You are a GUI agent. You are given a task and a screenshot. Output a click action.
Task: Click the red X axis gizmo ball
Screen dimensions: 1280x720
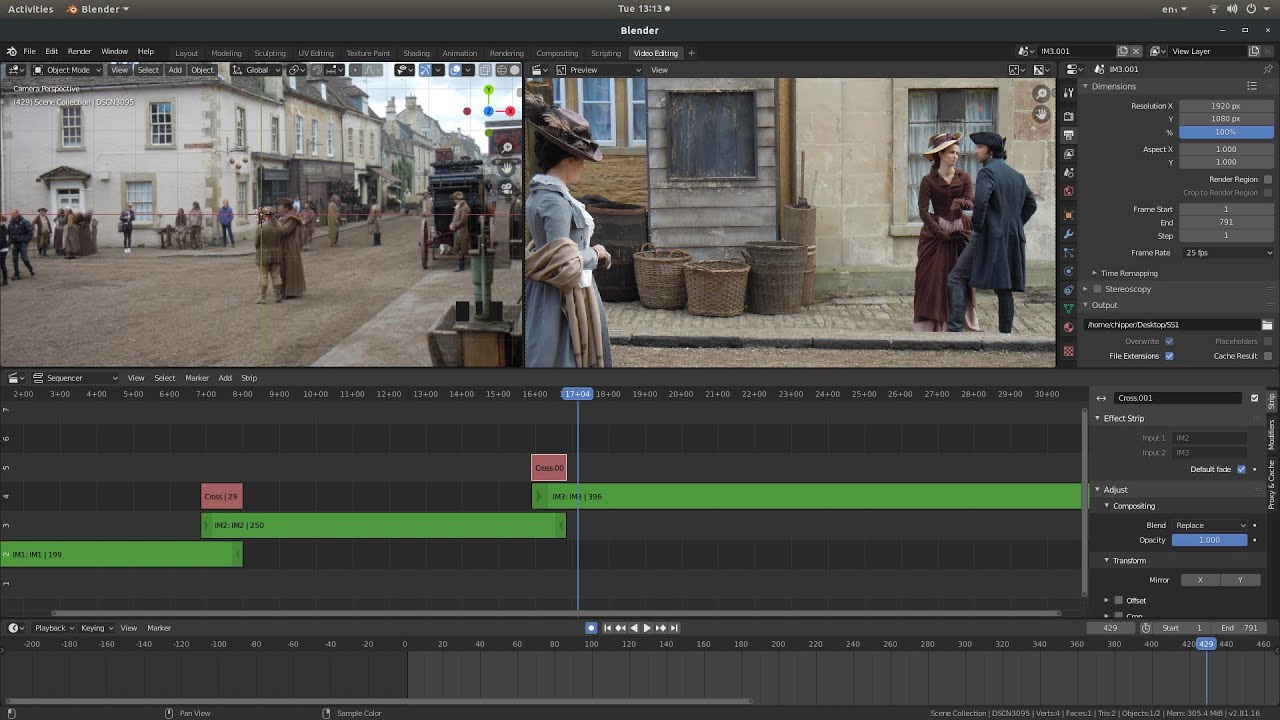pos(510,111)
